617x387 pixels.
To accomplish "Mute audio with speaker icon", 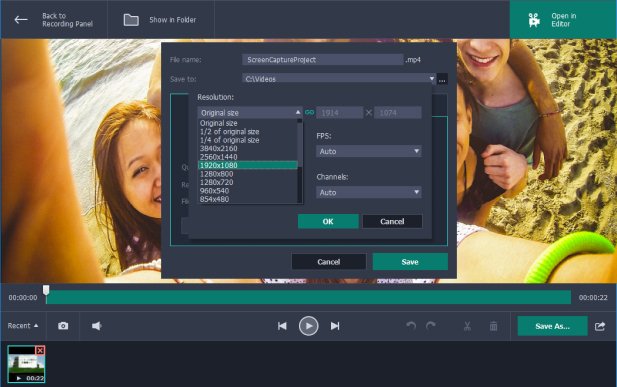I will [96, 326].
